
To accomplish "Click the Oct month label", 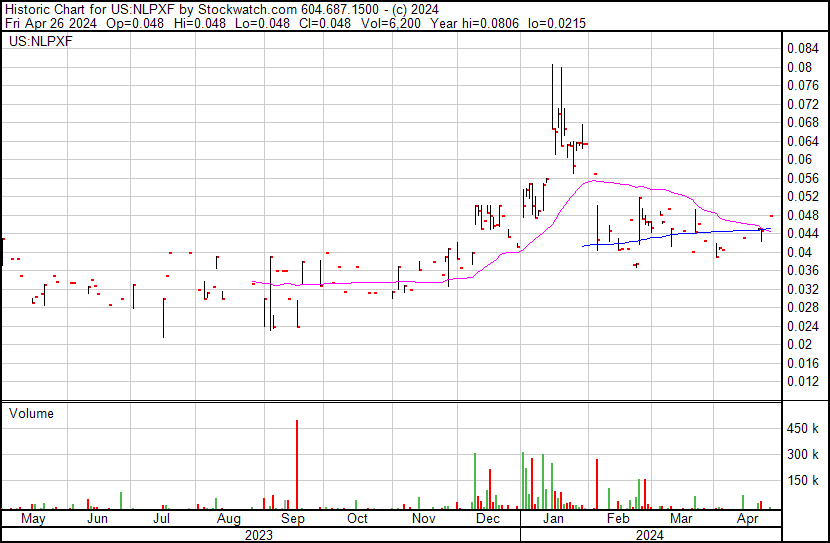I will click(x=357, y=519).
